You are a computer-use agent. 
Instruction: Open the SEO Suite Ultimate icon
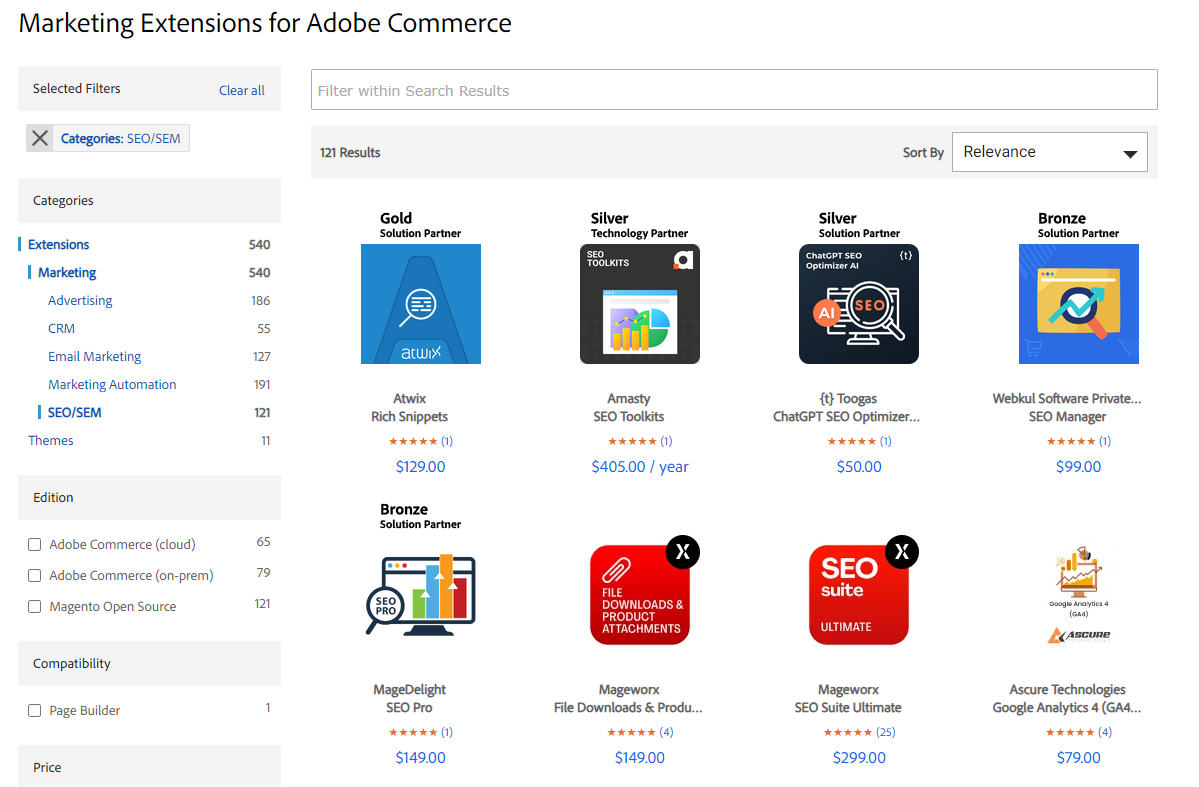click(x=859, y=595)
